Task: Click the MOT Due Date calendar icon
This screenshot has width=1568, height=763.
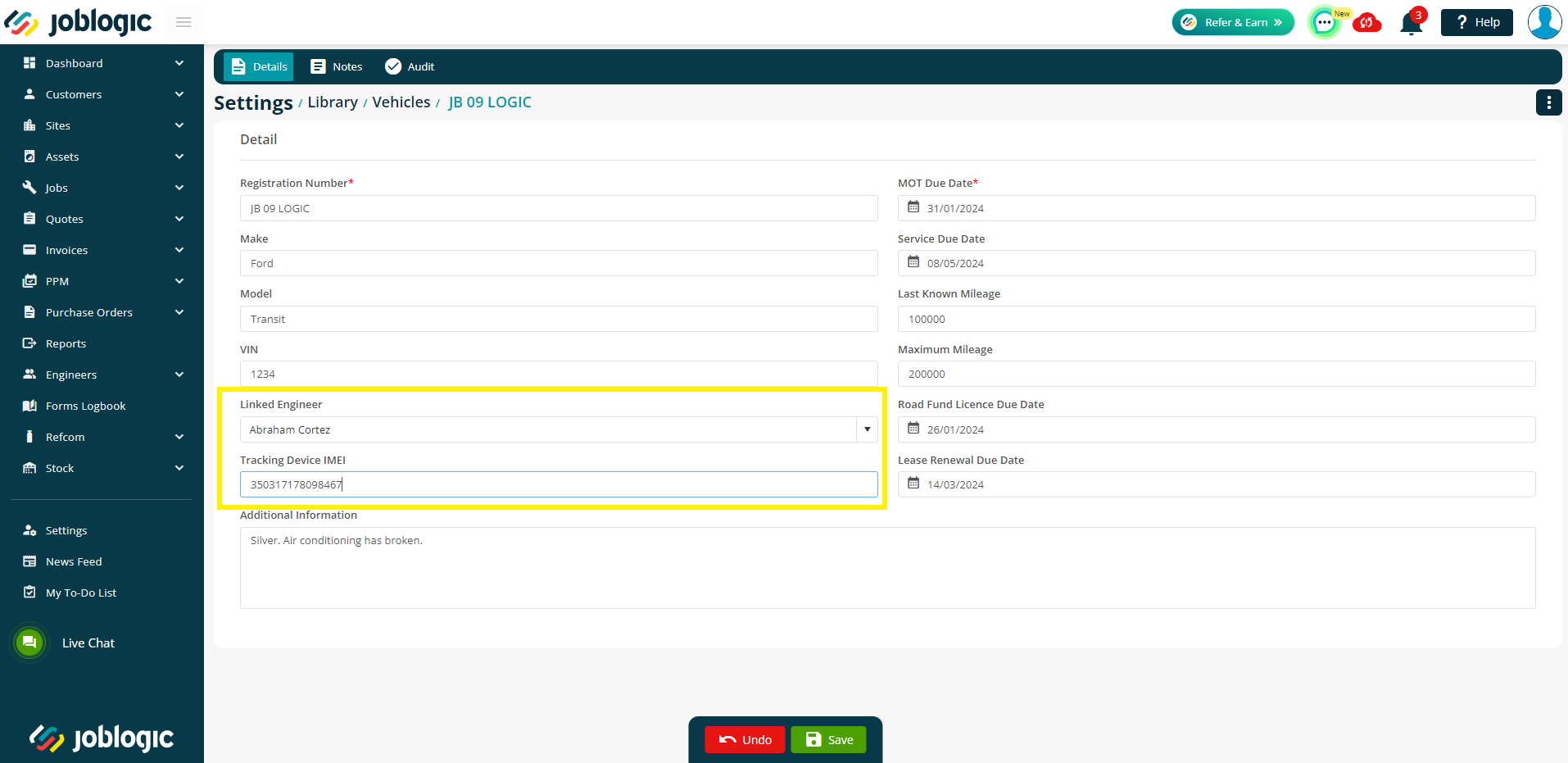Action: coord(913,207)
